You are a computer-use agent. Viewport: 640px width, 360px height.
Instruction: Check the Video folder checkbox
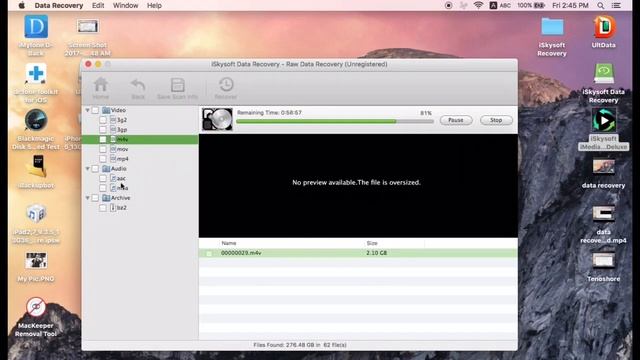tap(95, 110)
